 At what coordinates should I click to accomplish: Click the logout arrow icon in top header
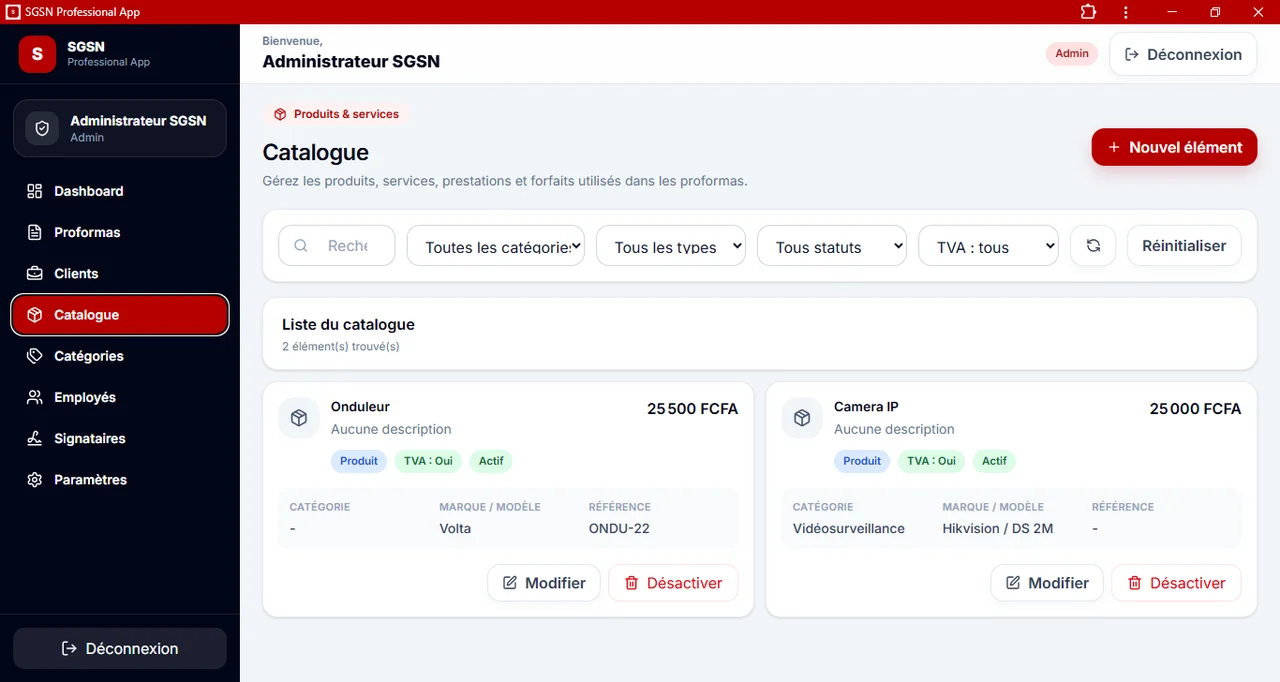click(x=1132, y=55)
